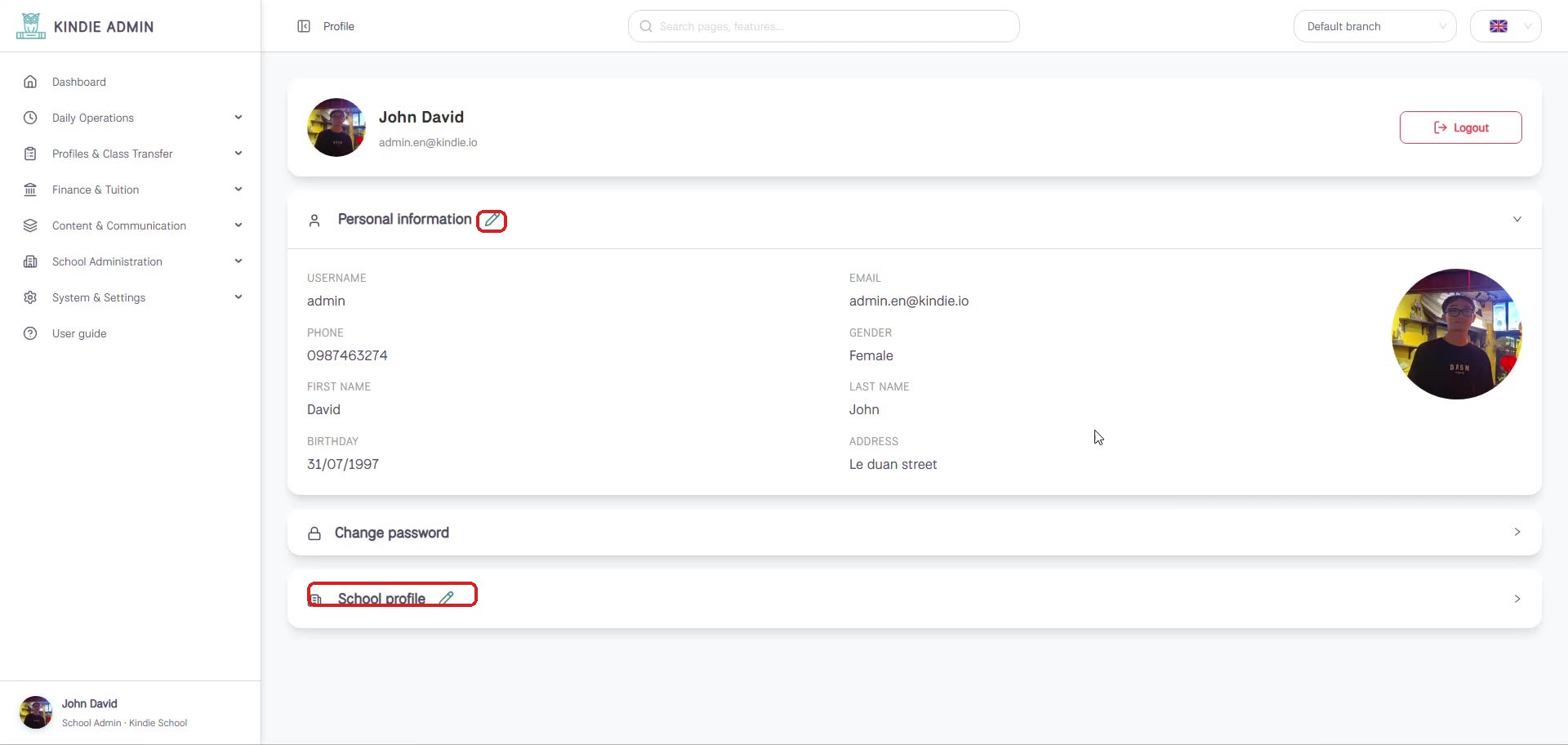Viewport: 1568px width, 745px height.
Task: Click the search pages input field
Action: pyautogui.click(x=823, y=26)
